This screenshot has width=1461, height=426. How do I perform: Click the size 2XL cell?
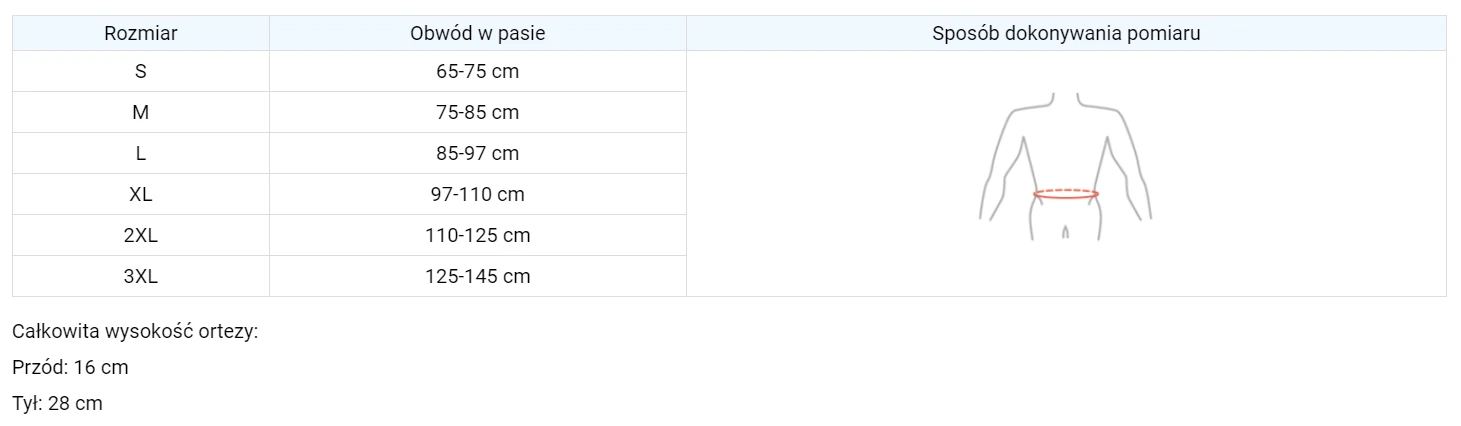pos(141,236)
